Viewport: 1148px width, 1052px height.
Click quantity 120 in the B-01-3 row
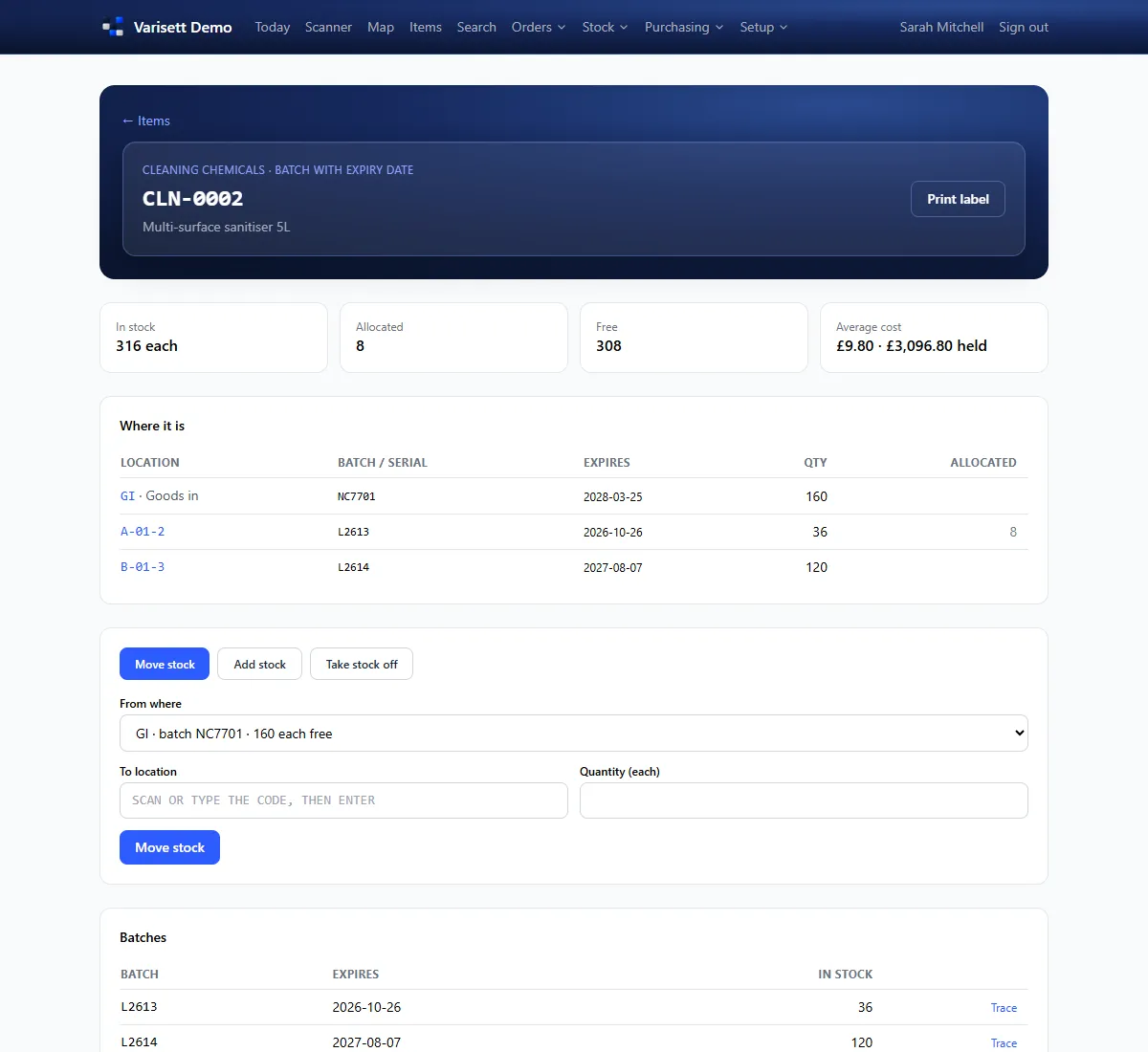pos(816,567)
